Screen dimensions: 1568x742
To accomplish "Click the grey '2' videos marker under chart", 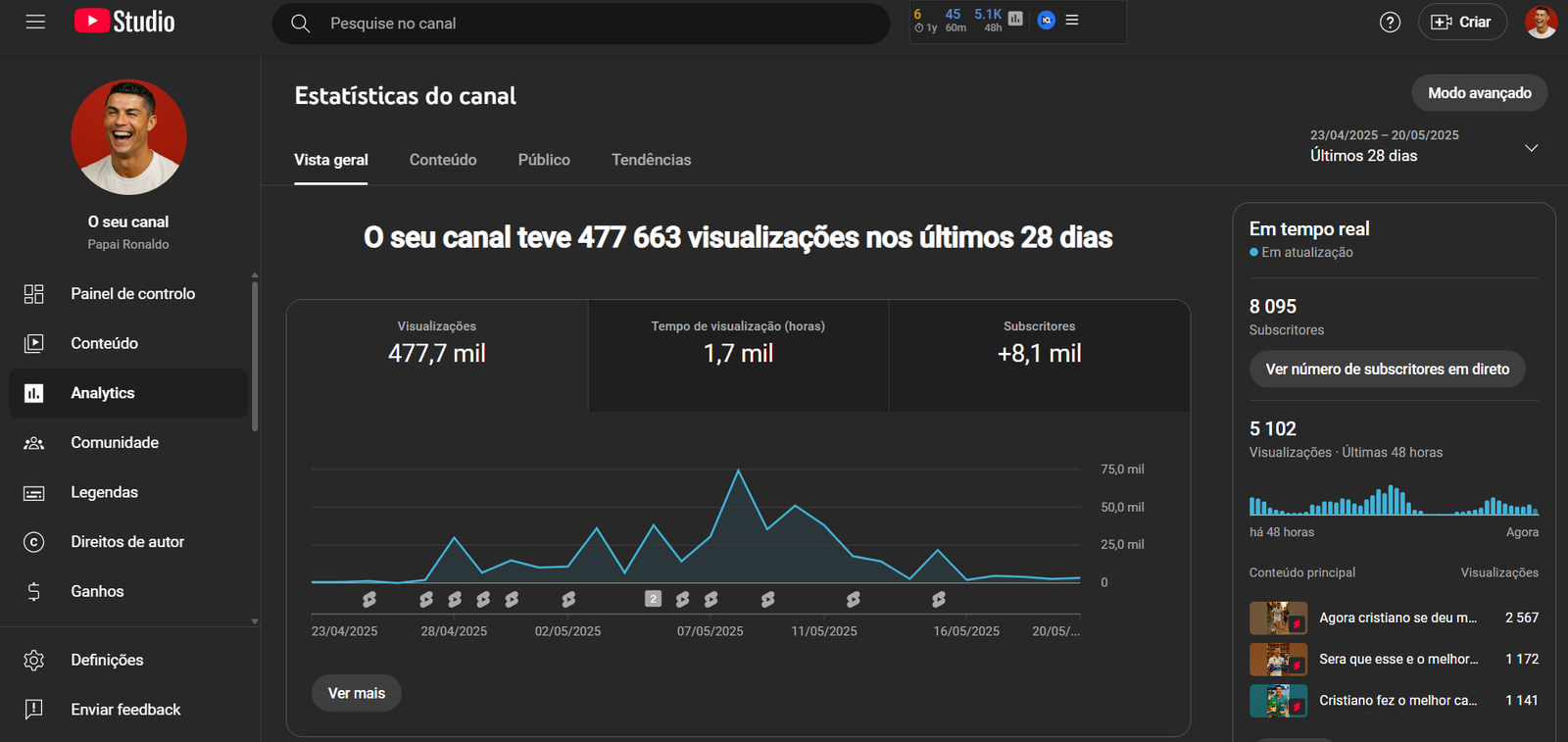I will tap(653, 599).
